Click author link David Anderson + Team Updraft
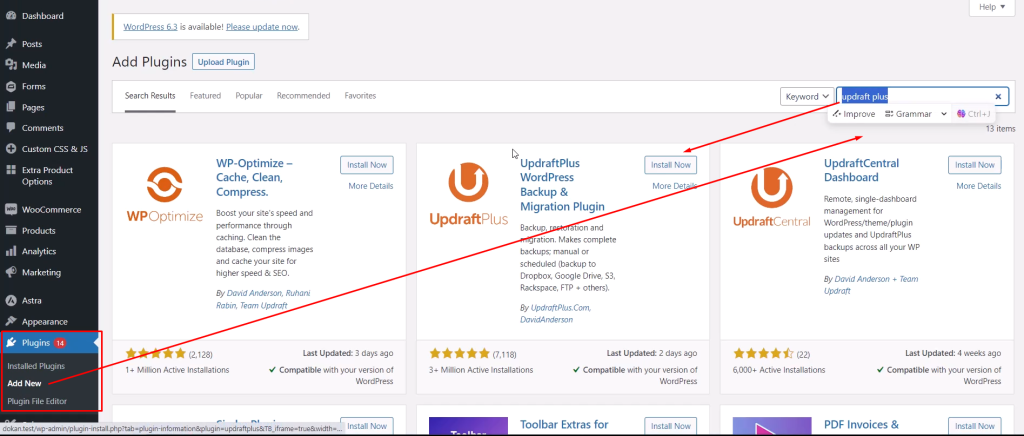This screenshot has height=436, width=1024. [871, 285]
